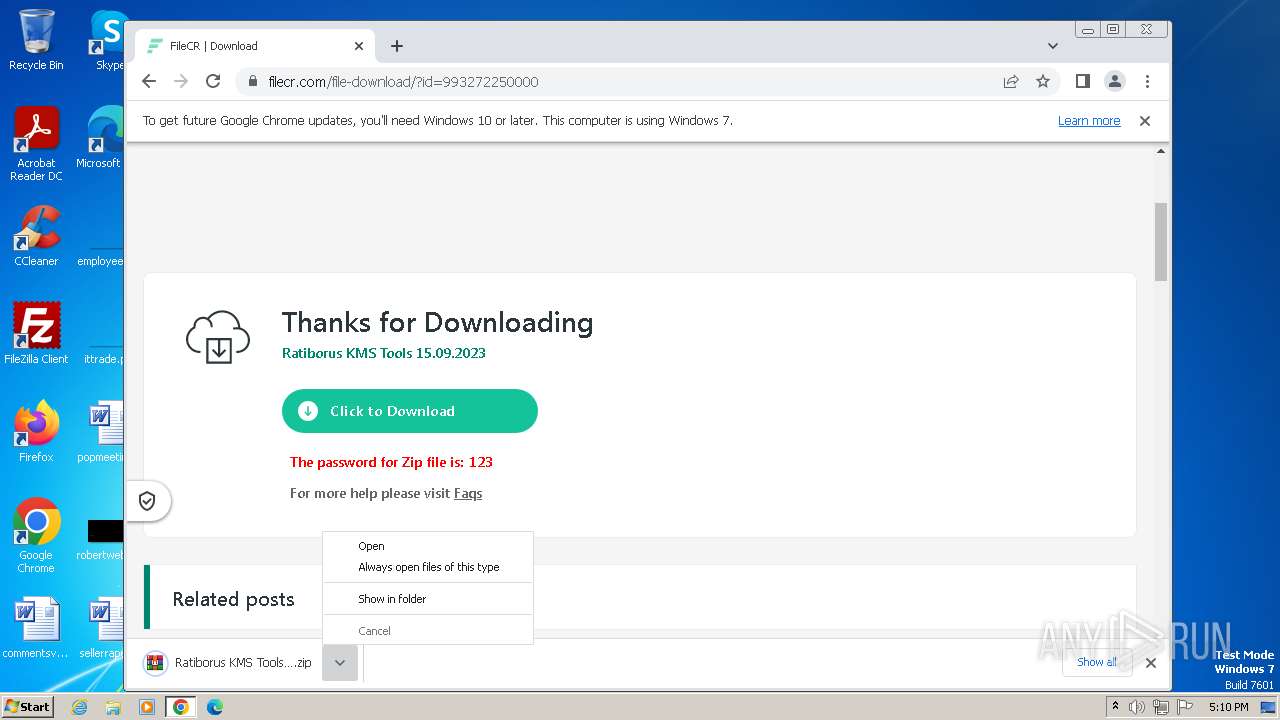Close the downloads shelf
The height and width of the screenshot is (720, 1280).
click(x=1151, y=663)
